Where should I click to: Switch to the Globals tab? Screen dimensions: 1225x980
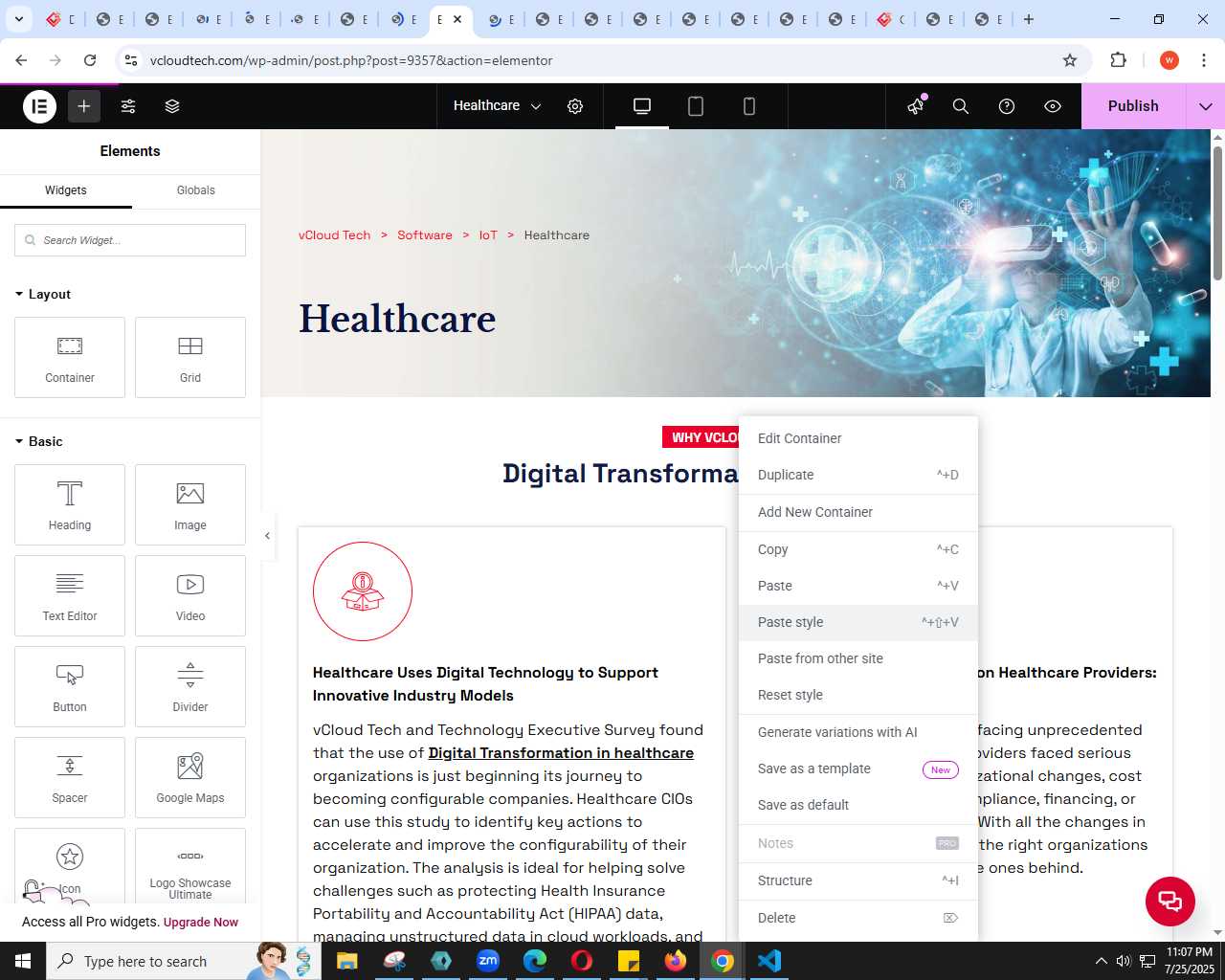coord(196,190)
